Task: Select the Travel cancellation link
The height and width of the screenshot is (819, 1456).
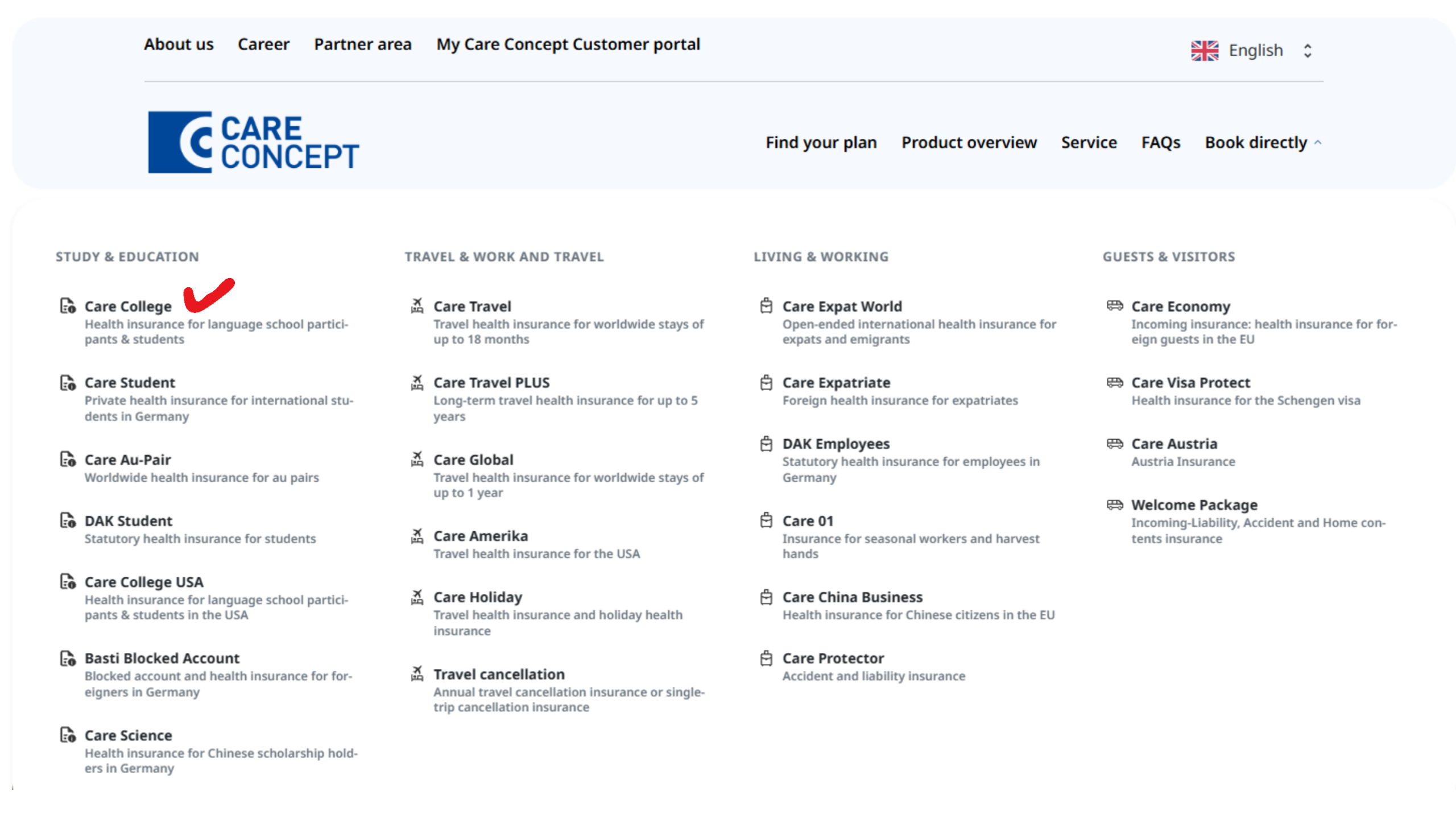Action: tap(499, 674)
